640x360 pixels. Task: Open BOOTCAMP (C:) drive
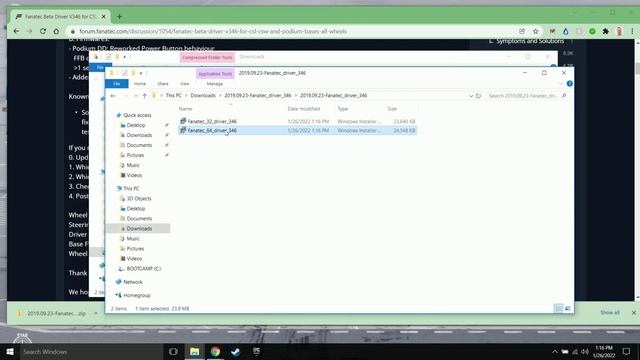pyautogui.click(x=144, y=269)
